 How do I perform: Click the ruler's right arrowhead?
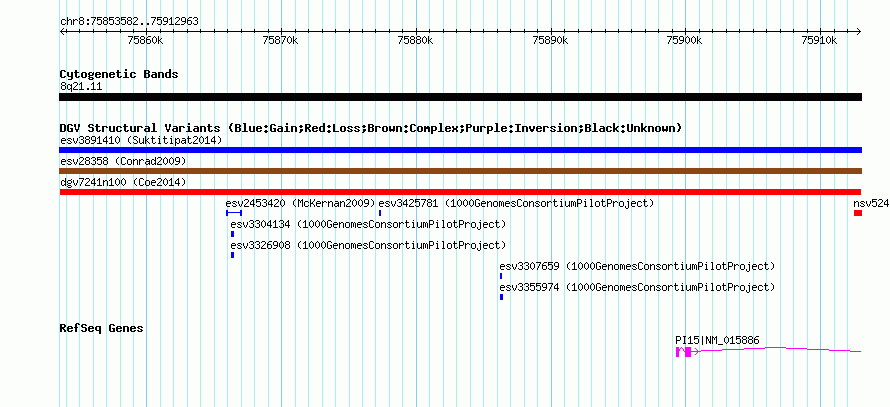[x=859, y=31]
